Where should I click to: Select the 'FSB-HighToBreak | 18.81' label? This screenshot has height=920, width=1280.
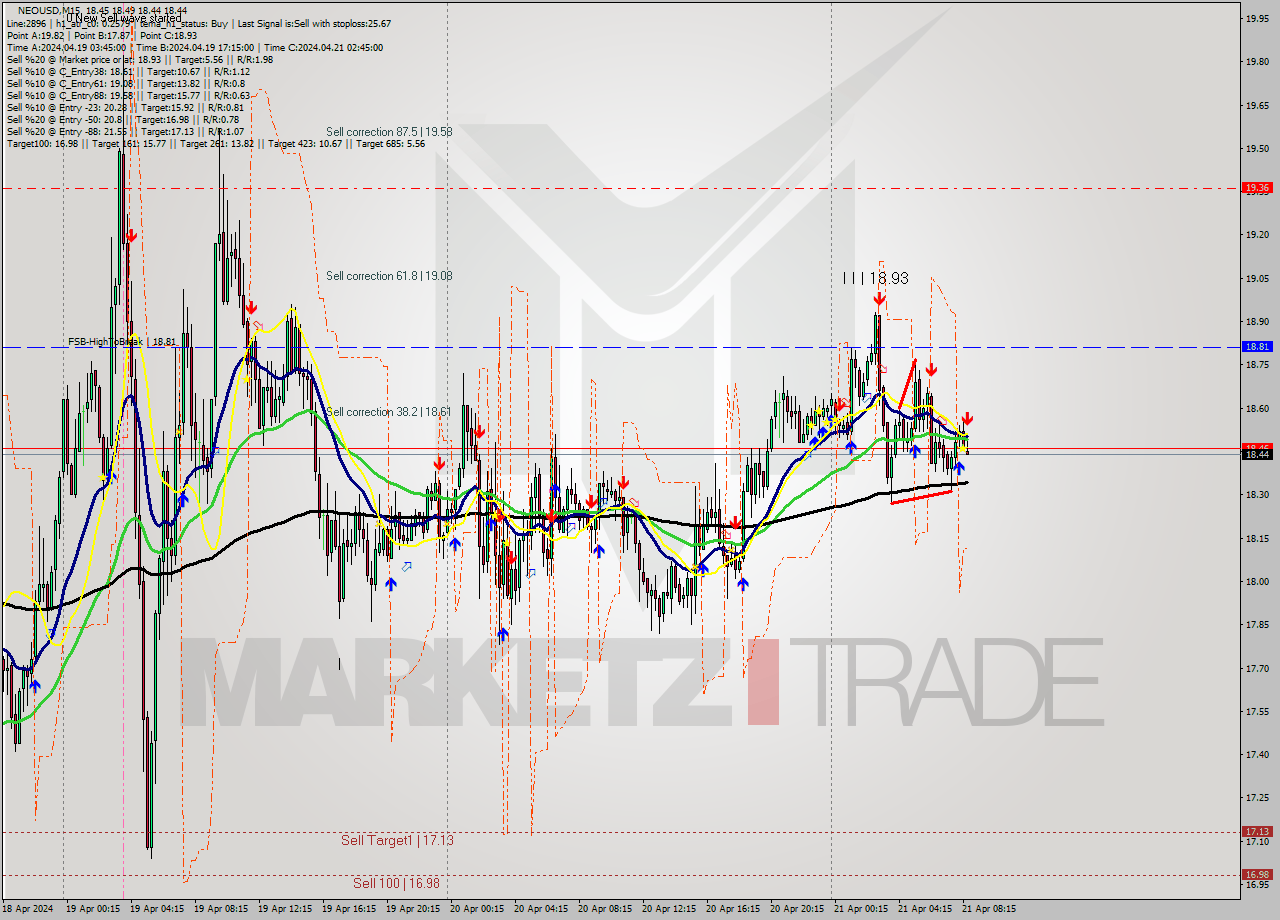pos(122,341)
